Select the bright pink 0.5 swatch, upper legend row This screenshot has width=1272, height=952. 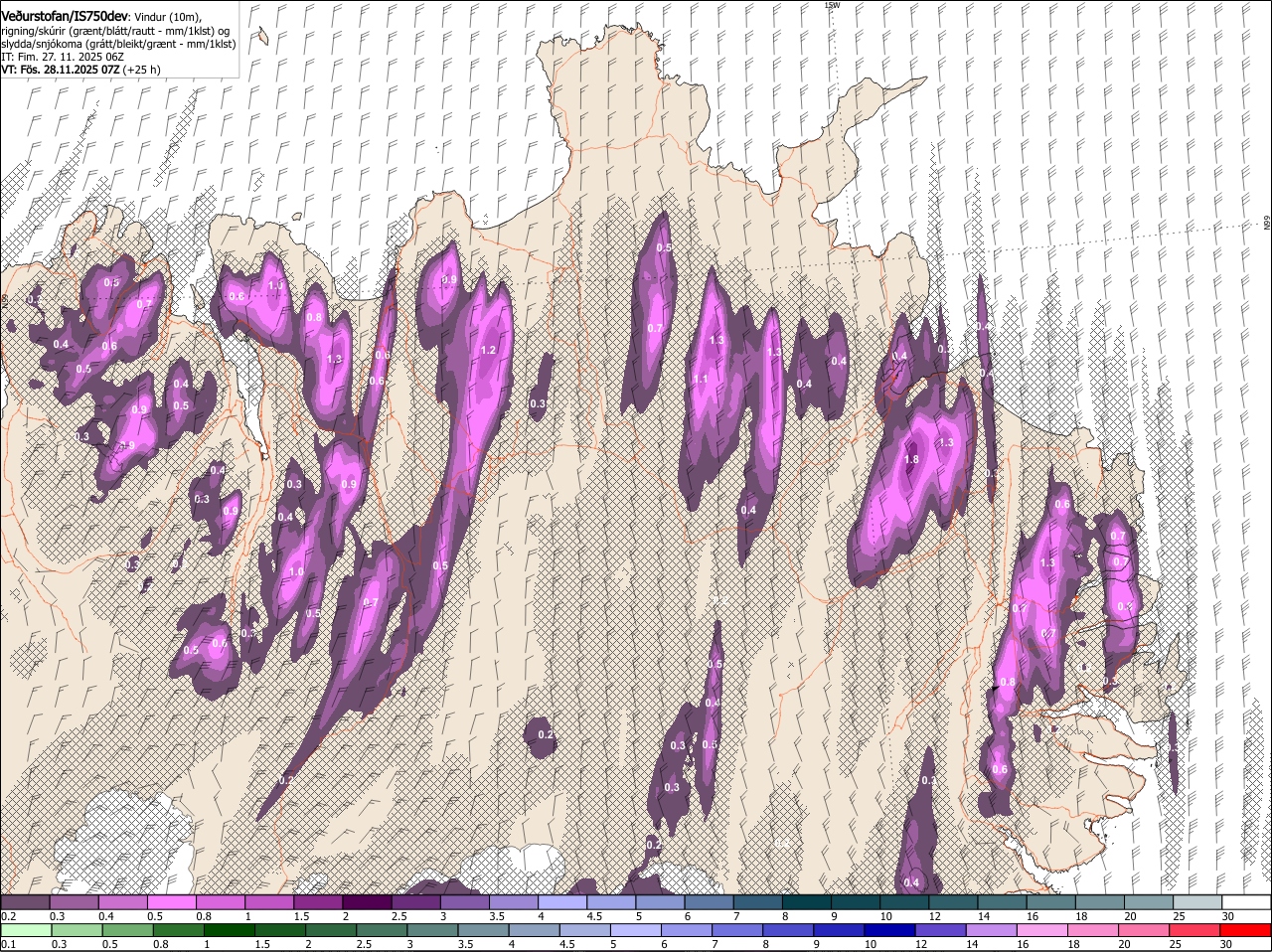coord(171,902)
